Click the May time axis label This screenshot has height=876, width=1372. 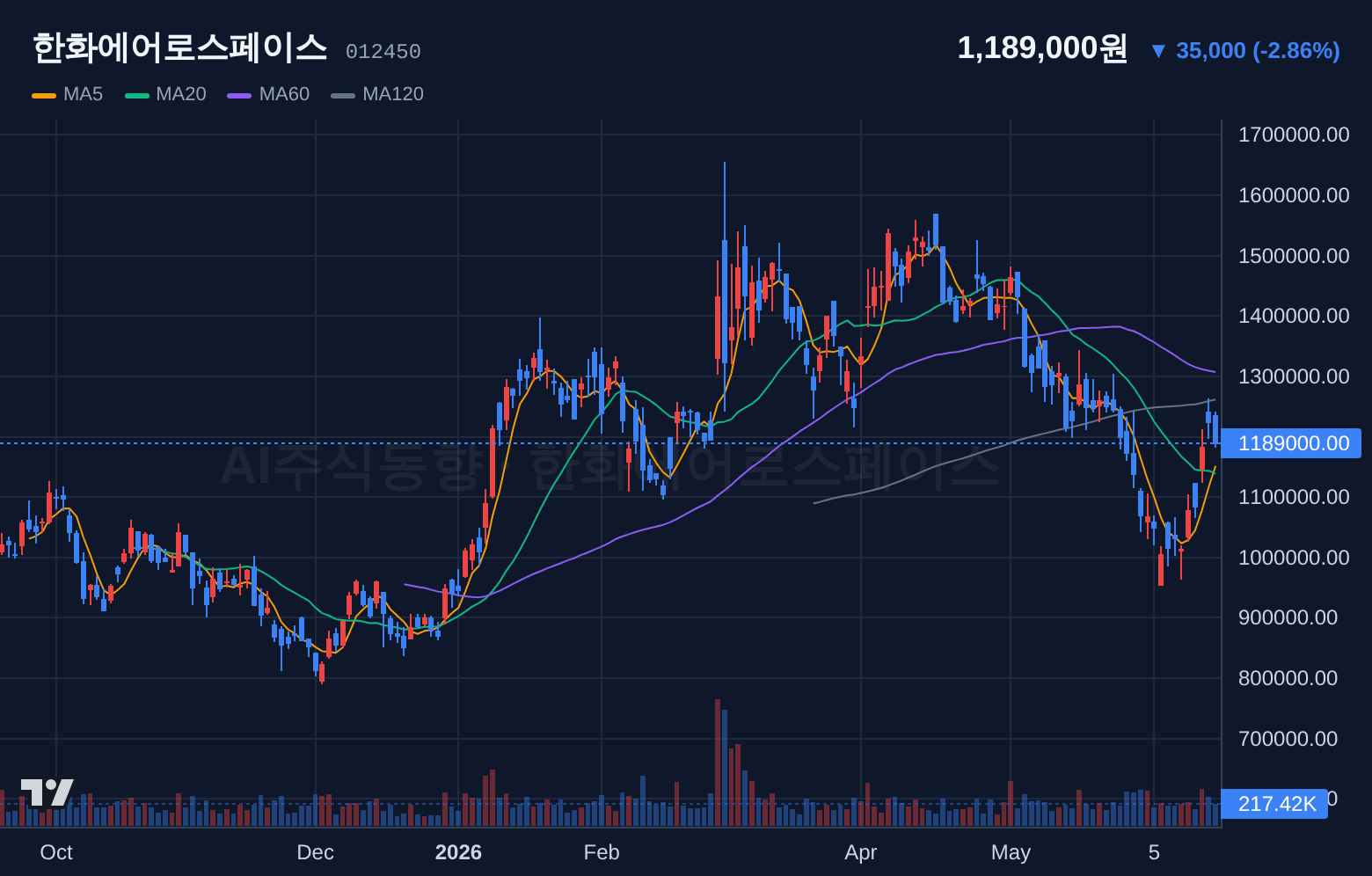point(1011,852)
